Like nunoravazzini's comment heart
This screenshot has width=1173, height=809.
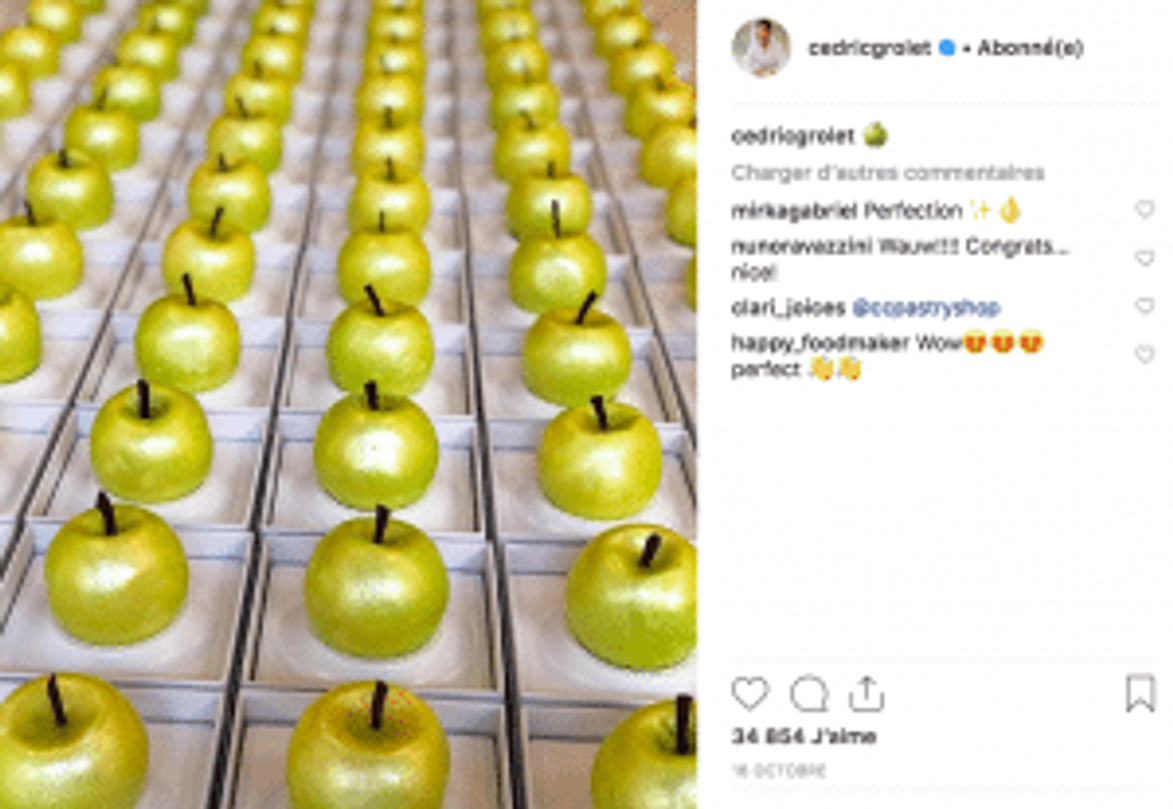click(x=1144, y=258)
